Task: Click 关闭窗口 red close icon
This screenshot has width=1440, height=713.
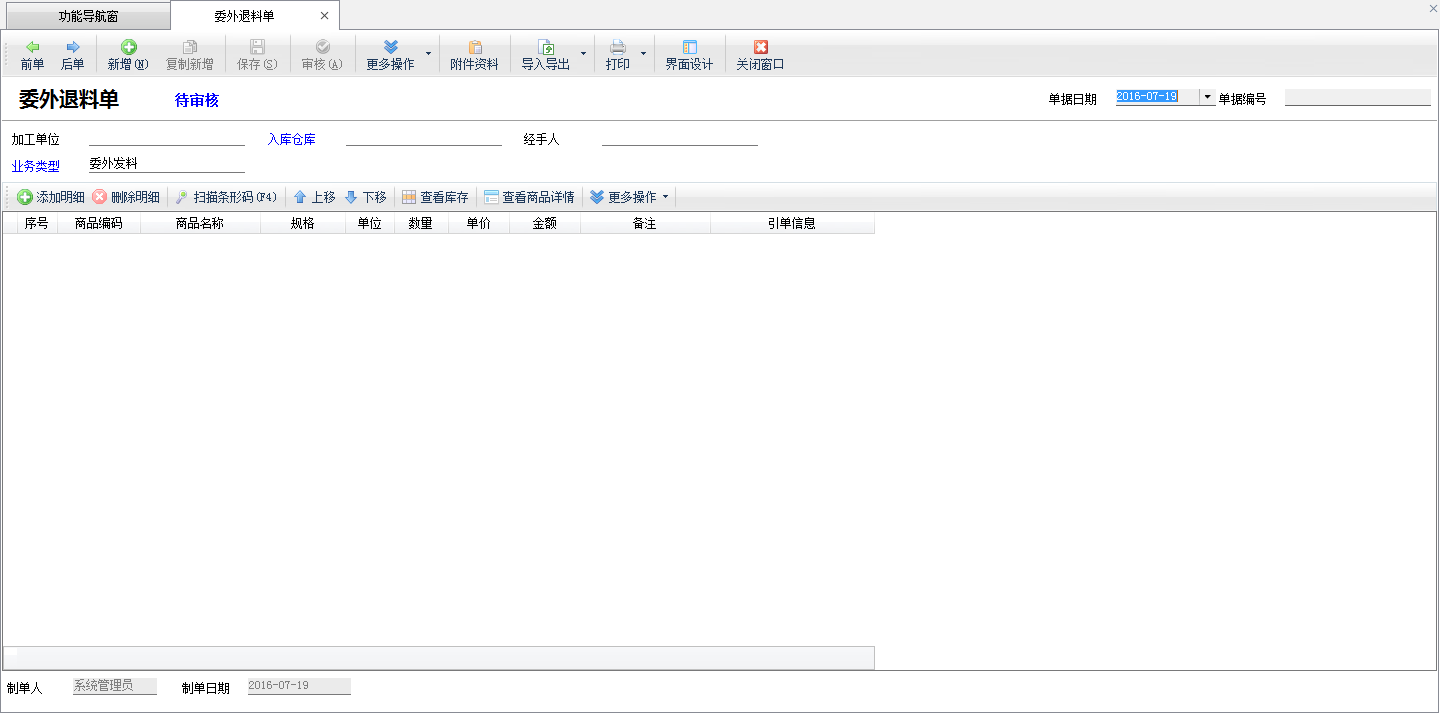Action: coord(760,47)
